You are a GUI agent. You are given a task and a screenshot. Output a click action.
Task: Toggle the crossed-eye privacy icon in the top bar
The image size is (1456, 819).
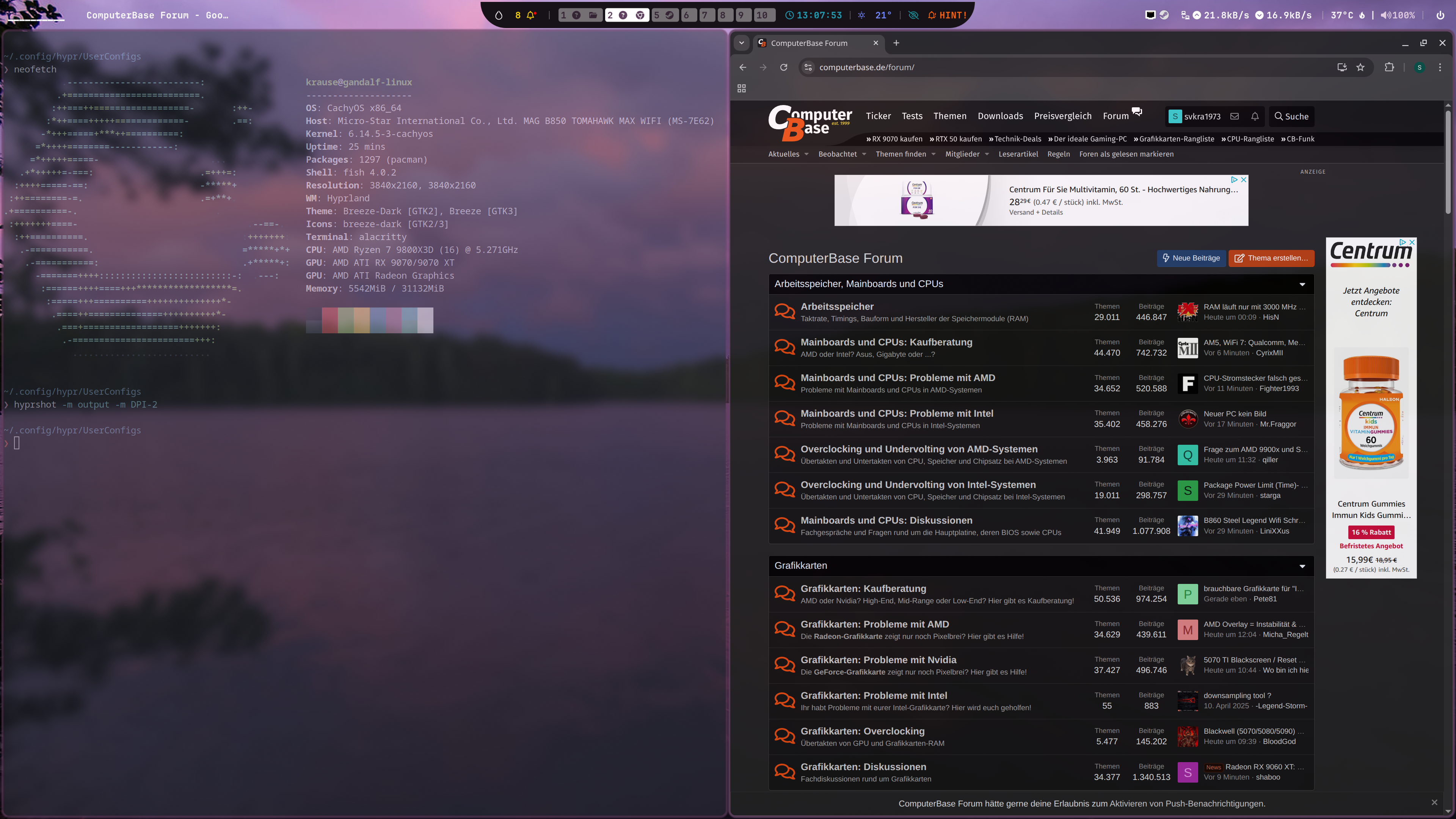[x=913, y=15]
